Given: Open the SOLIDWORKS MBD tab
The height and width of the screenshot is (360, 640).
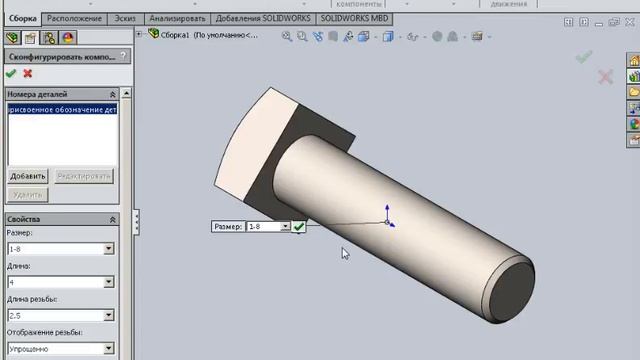Looking at the screenshot, I should (354, 19).
